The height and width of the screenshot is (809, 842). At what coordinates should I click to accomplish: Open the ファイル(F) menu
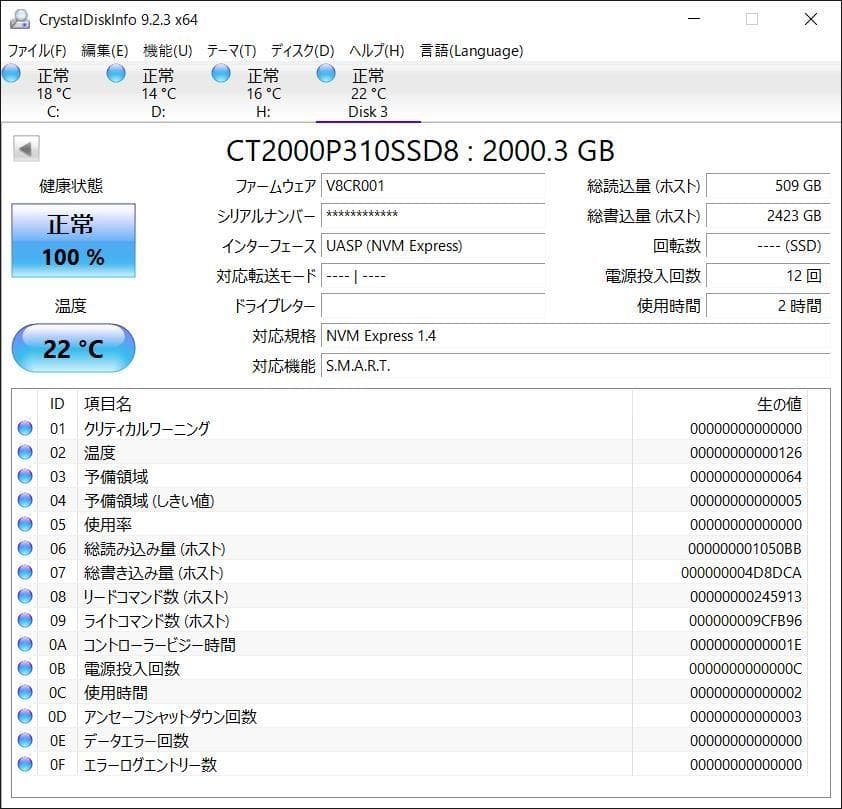[37, 50]
